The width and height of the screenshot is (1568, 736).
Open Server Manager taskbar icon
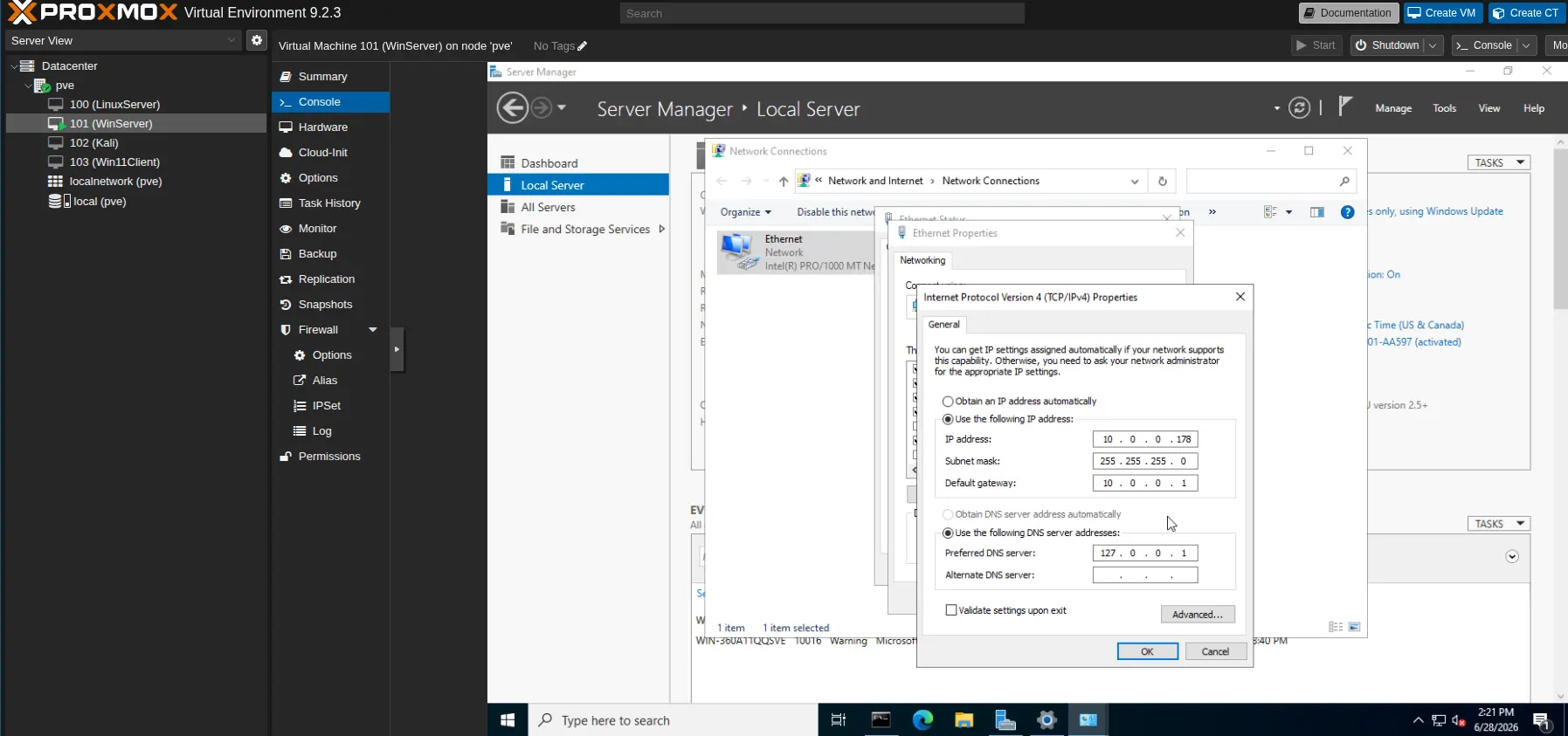point(1005,720)
